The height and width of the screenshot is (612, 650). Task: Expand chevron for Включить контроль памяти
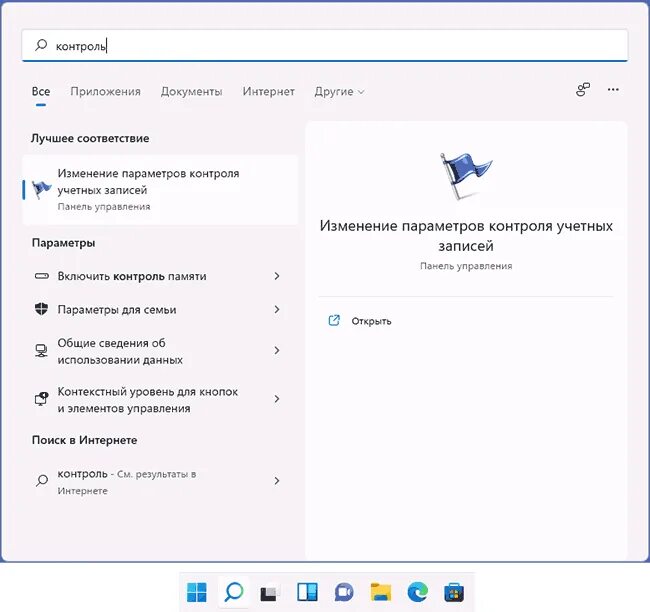click(277, 276)
